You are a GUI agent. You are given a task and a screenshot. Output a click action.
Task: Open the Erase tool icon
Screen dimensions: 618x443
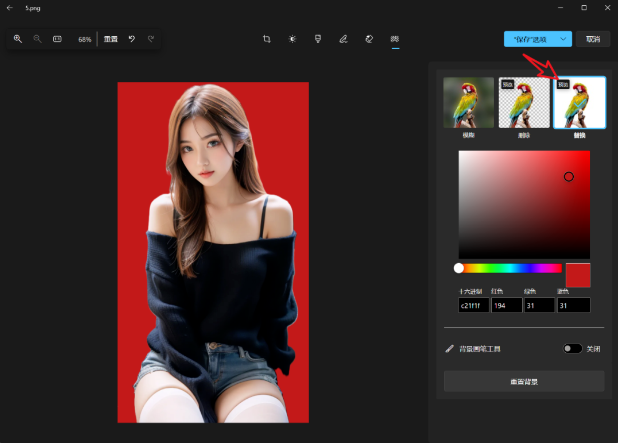[x=369, y=39]
